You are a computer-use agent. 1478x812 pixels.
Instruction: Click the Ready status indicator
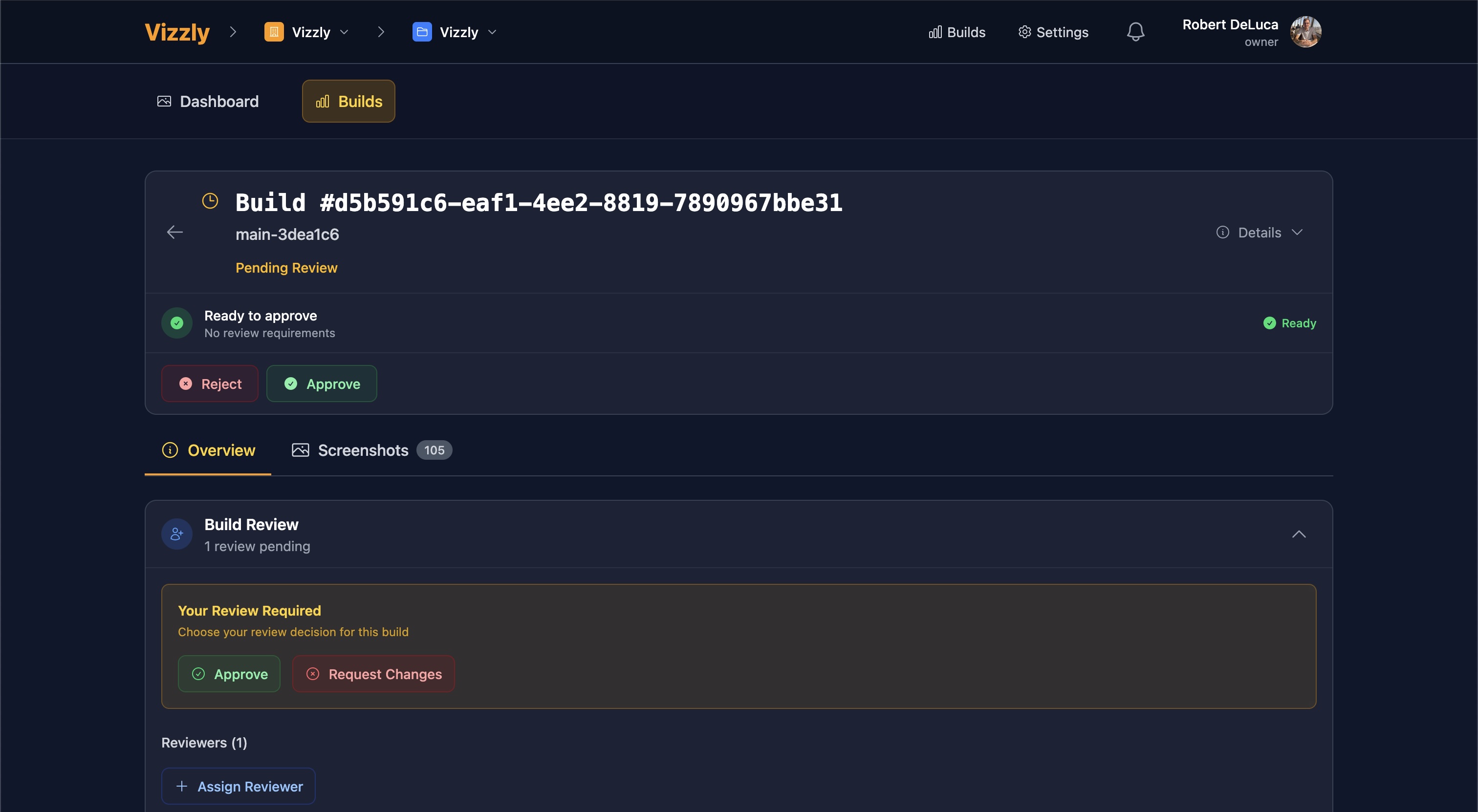tap(1290, 323)
